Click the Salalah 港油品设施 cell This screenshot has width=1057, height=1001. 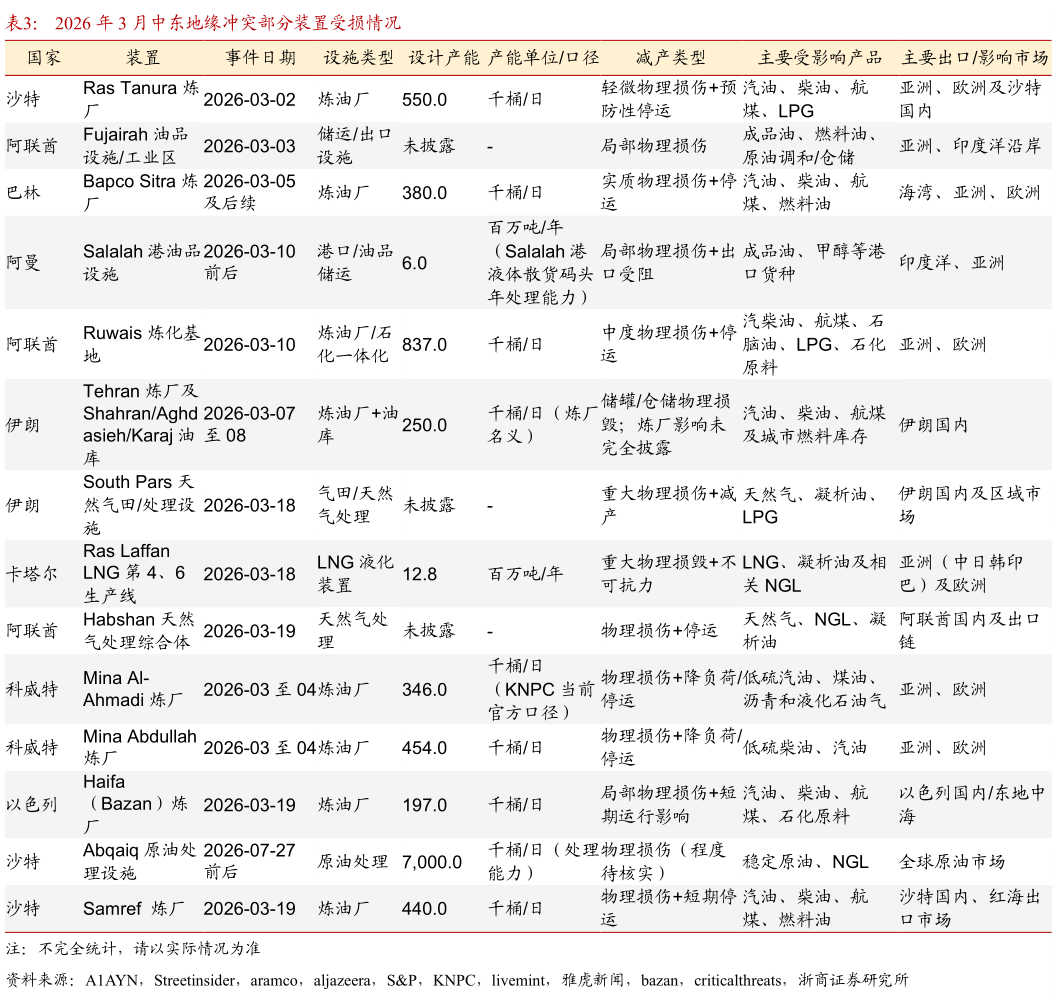[142, 262]
